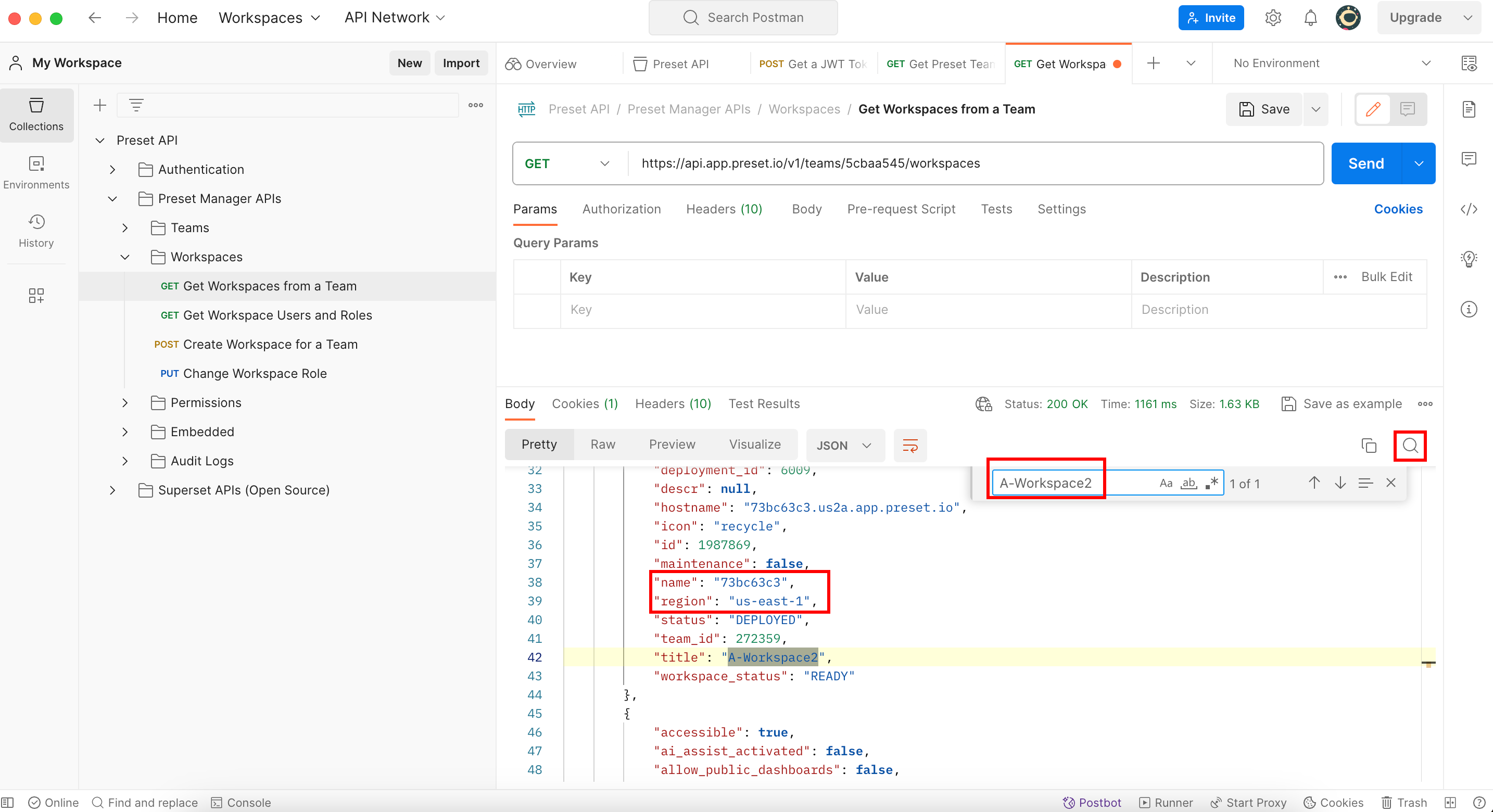Toggle whole word match in the find box
The width and height of the screenshot is (1493, 812).
tap(1188, 484)
